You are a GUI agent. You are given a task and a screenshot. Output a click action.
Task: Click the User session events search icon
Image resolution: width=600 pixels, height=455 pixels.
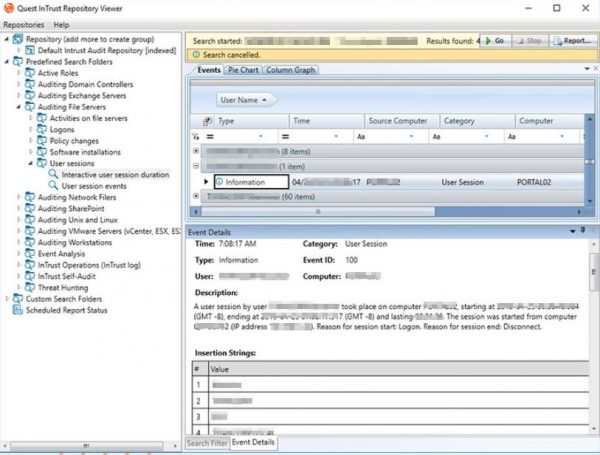(x=53, y=185)
